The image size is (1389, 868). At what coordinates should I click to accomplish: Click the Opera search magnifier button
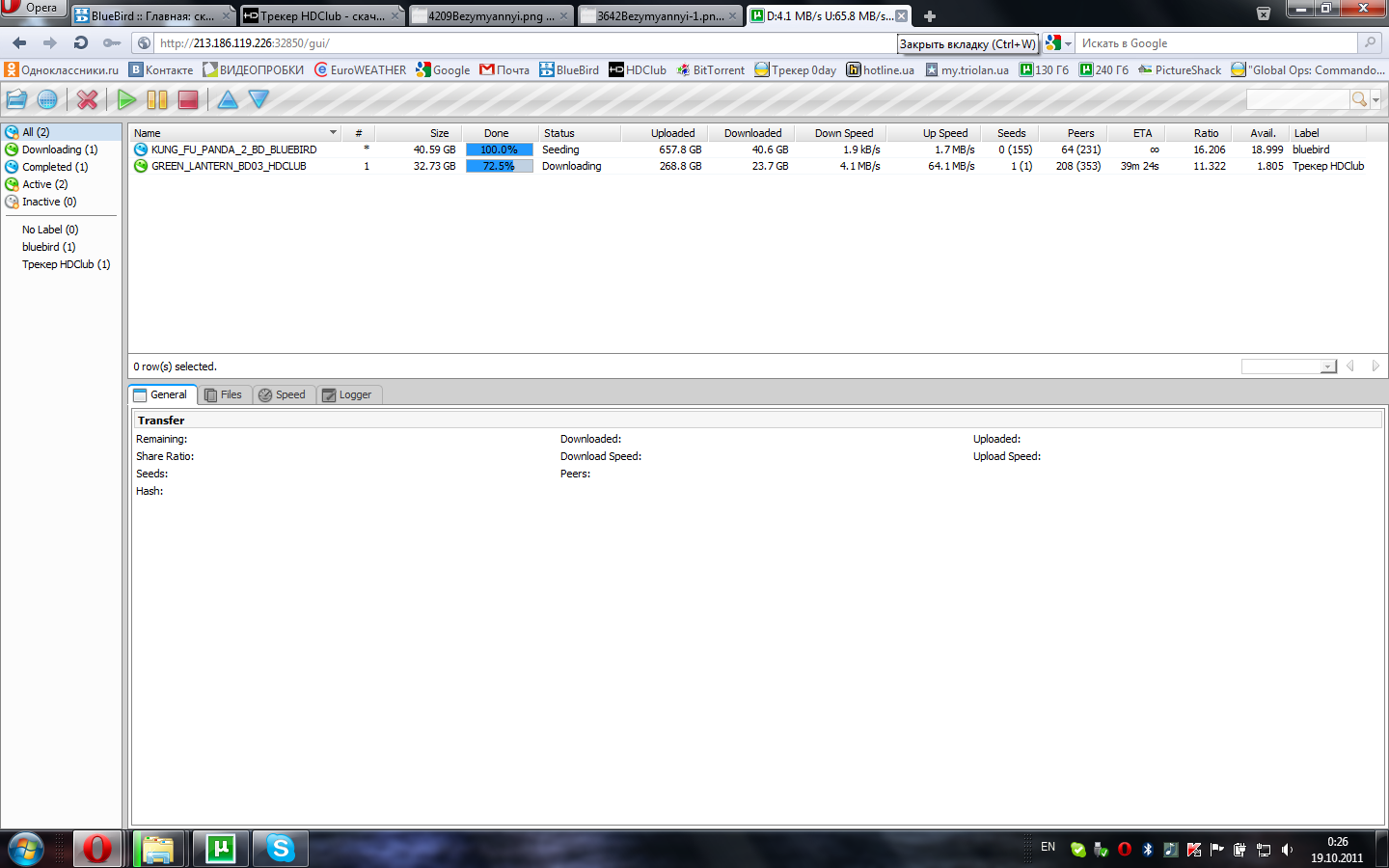click(1370, 42)
